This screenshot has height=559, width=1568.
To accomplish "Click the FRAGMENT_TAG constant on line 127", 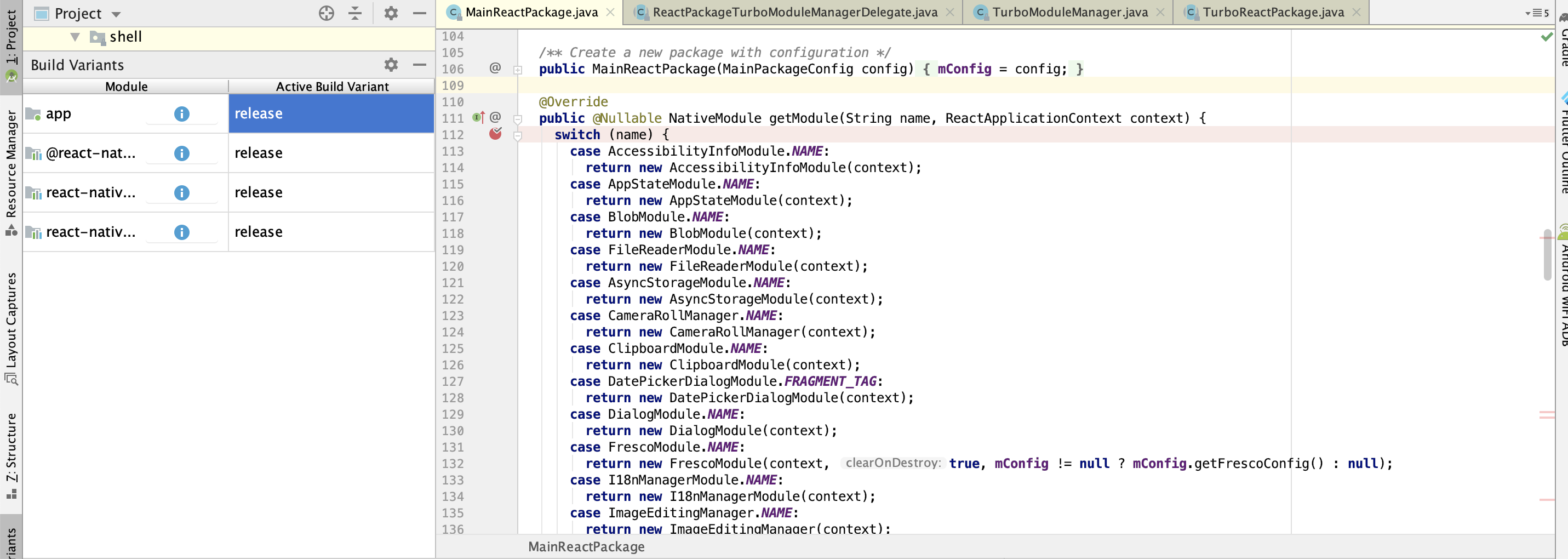I will (x=829, y=382).
